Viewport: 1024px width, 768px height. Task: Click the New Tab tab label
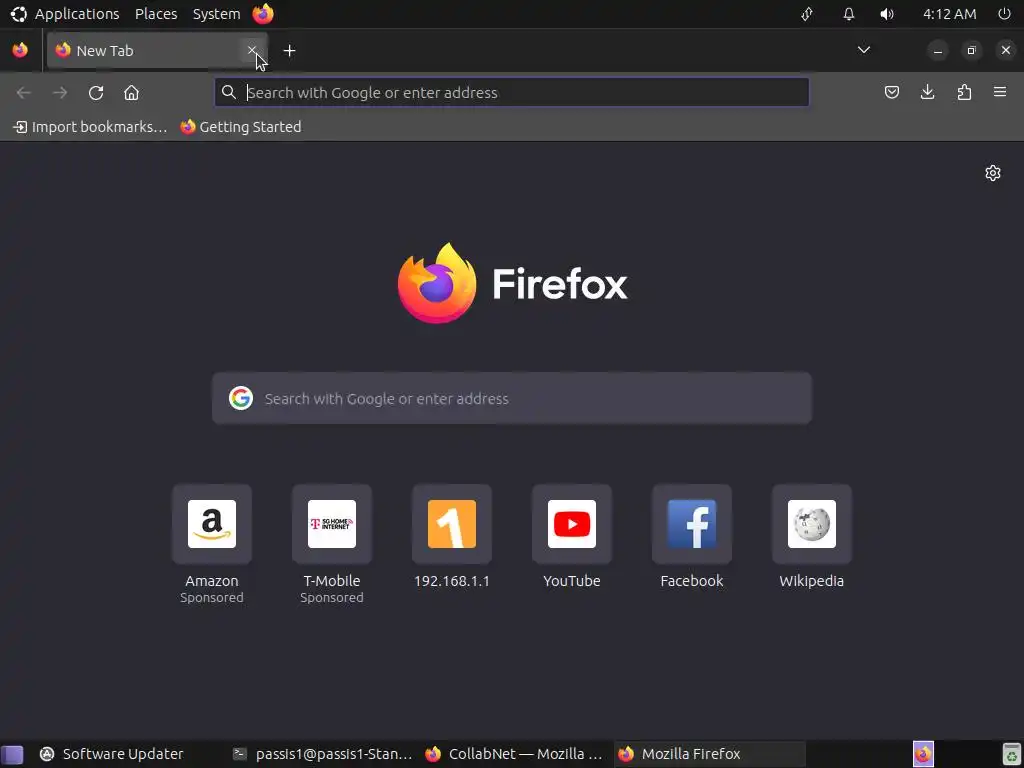pos(104,50)
